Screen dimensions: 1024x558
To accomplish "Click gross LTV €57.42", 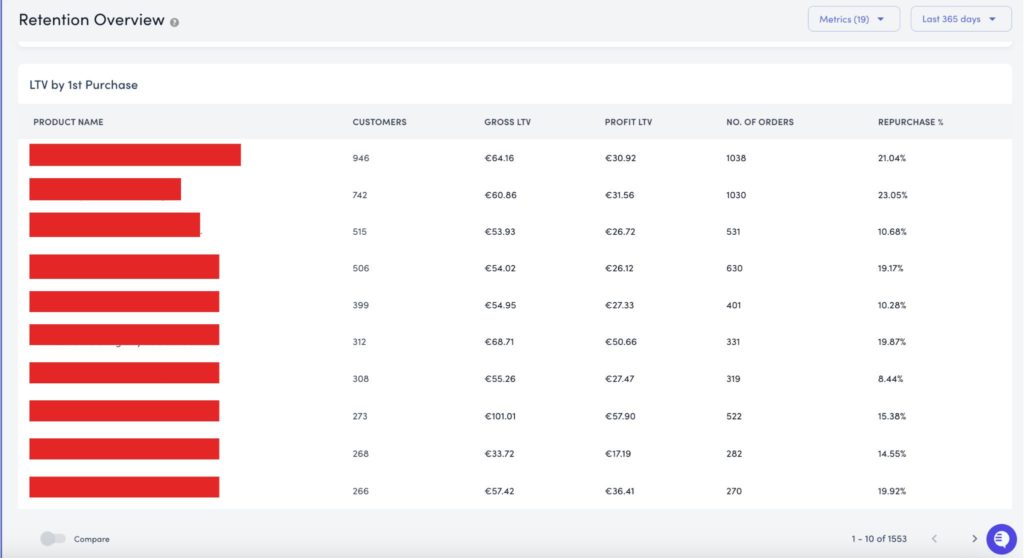I will click(499, 491).
